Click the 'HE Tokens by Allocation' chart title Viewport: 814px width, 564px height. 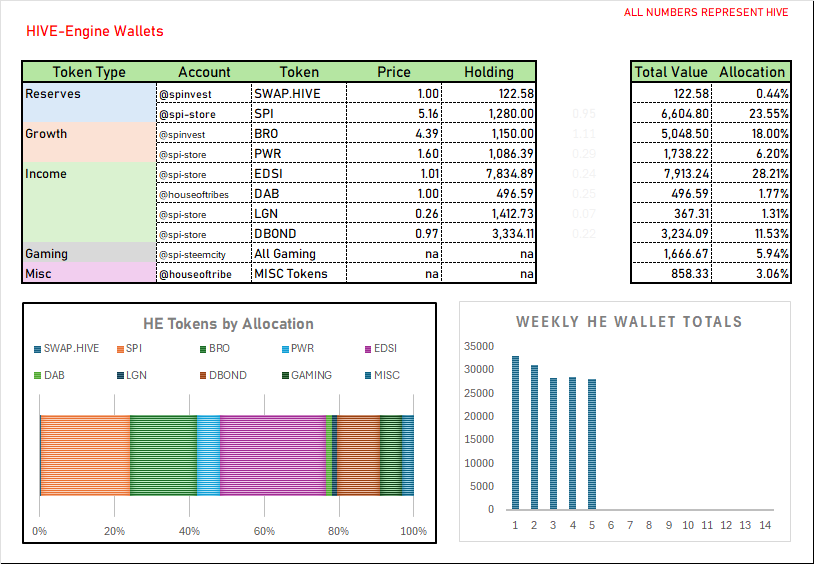pos(228,324)
